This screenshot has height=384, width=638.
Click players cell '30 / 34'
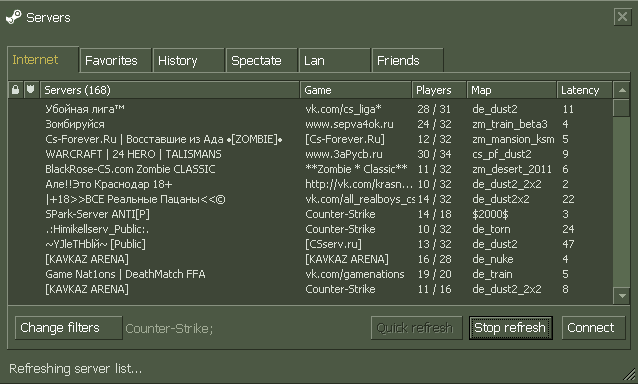434,154
